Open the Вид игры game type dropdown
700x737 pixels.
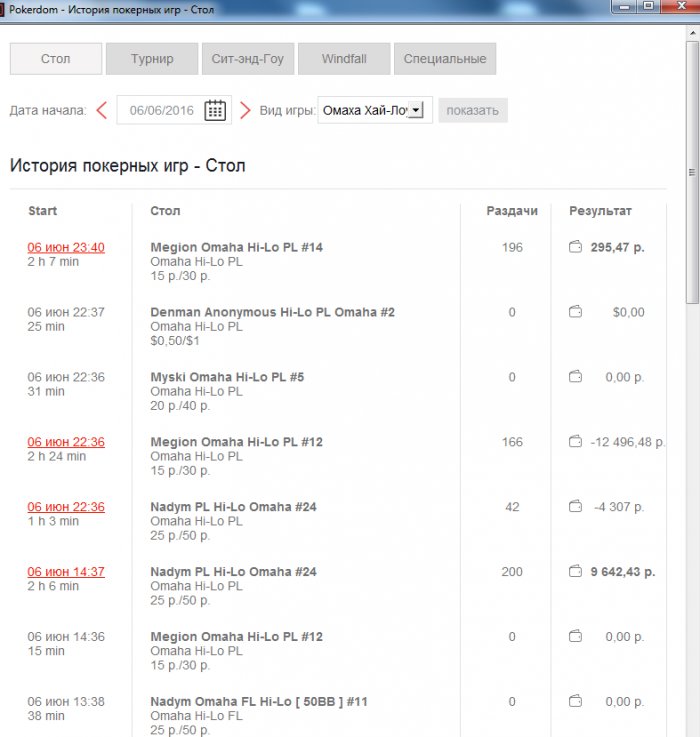(375, 110)
